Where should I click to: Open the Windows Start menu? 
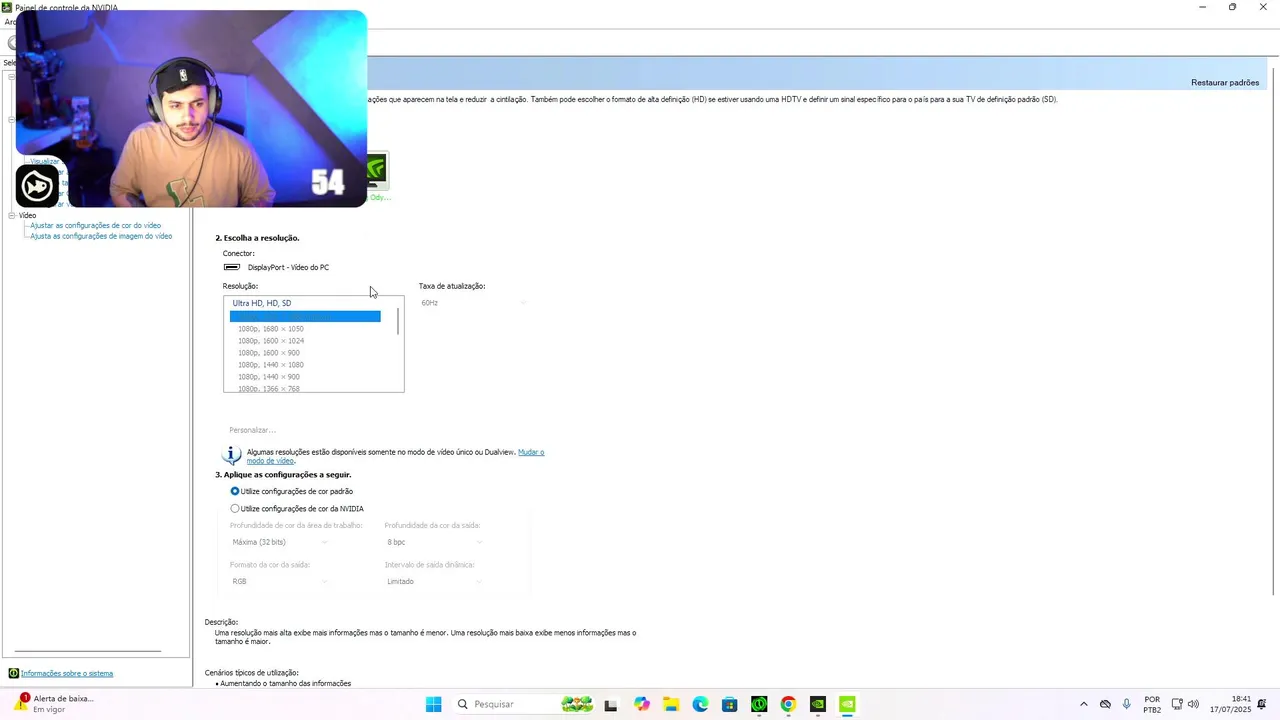coord(433,704)
